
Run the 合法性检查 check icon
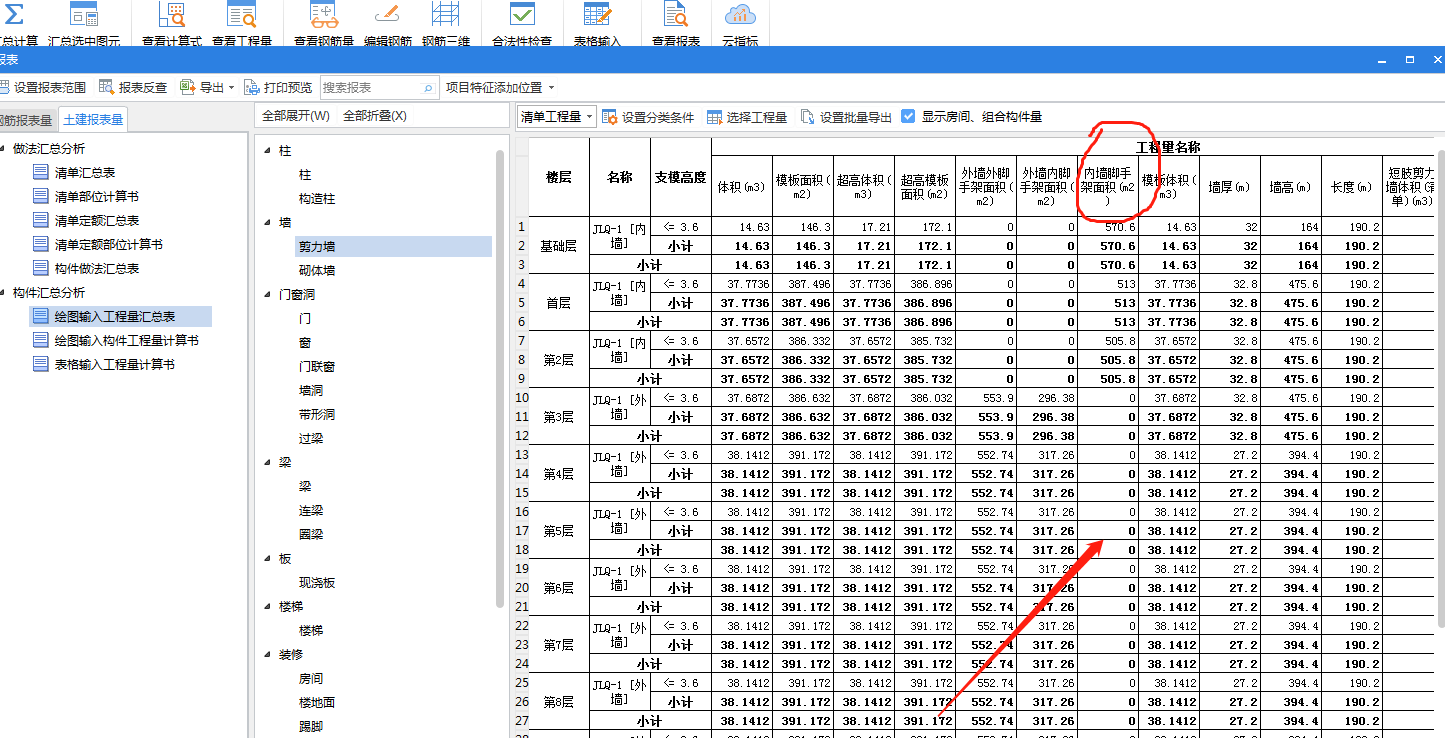point(522,14)
